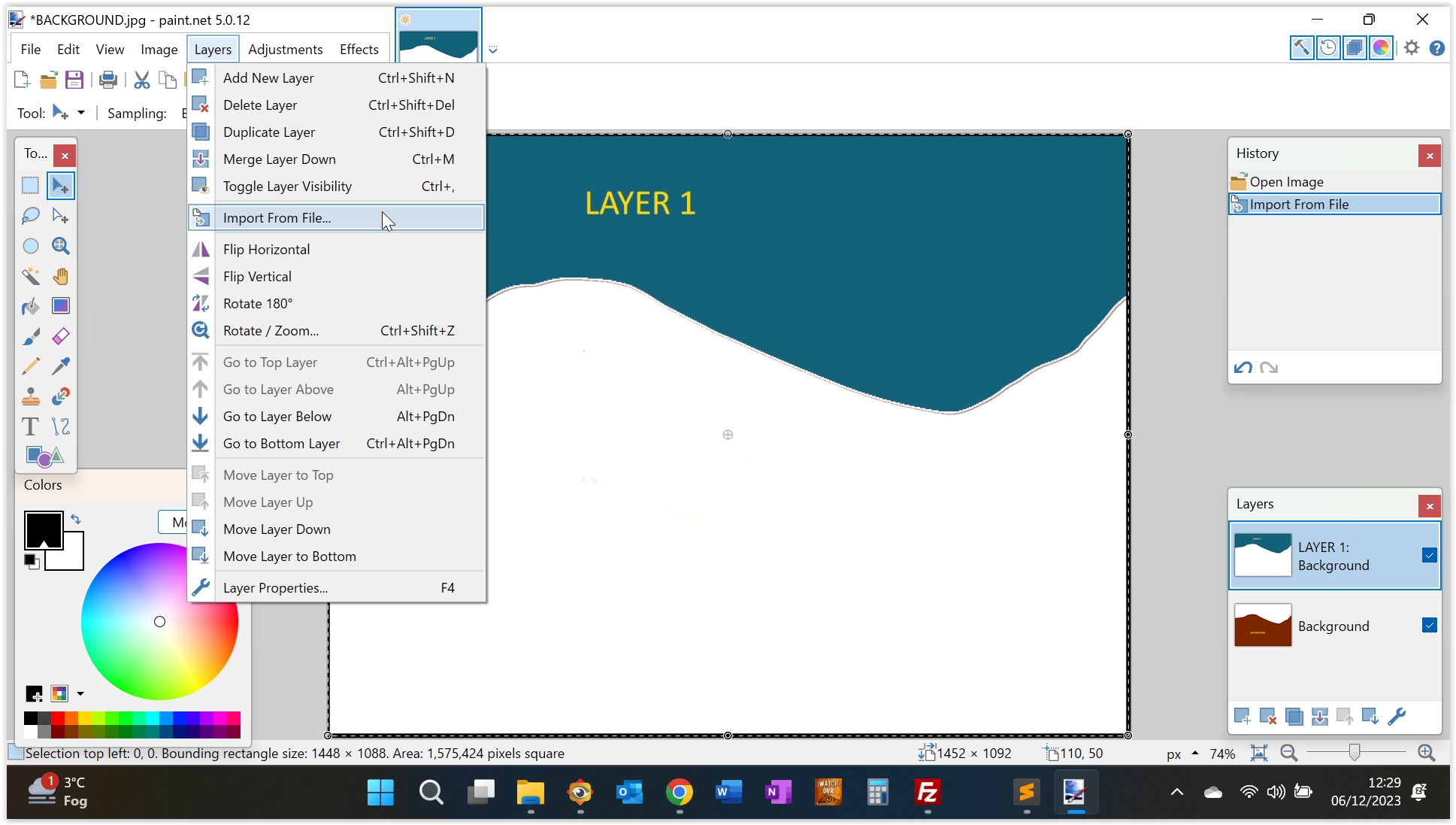Swap primary and secondary colors
1456x825 pixels.
click(x=76, y=519)
